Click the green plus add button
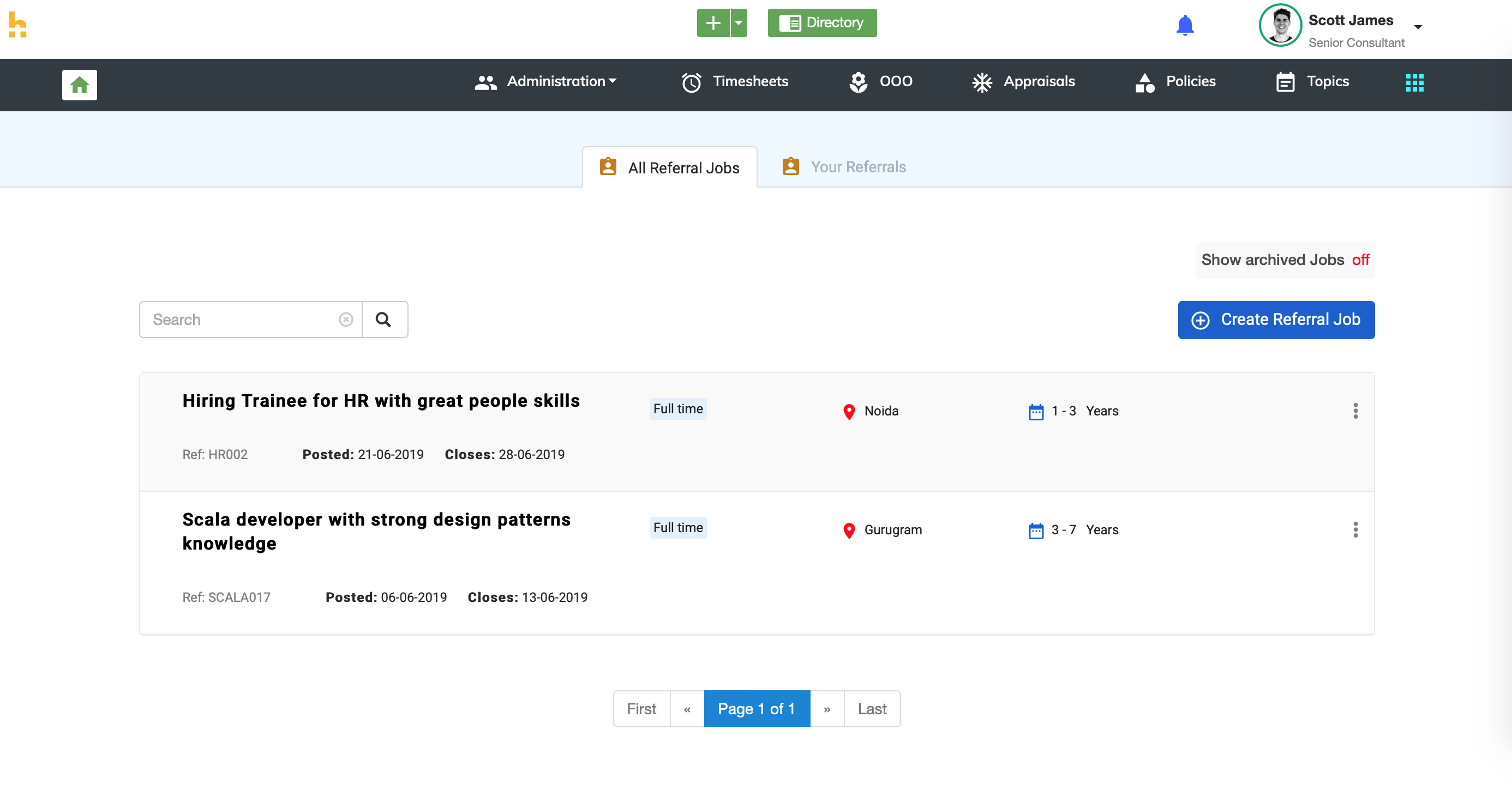The height and width of the screenshot is (808, 1512). tap(712, 23)
